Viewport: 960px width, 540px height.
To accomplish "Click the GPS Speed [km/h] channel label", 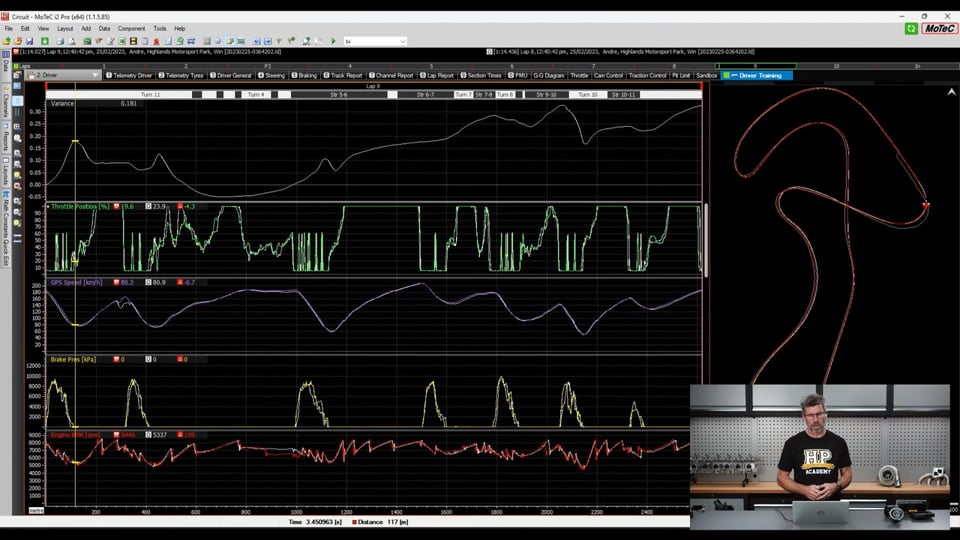I will [77, 282].
